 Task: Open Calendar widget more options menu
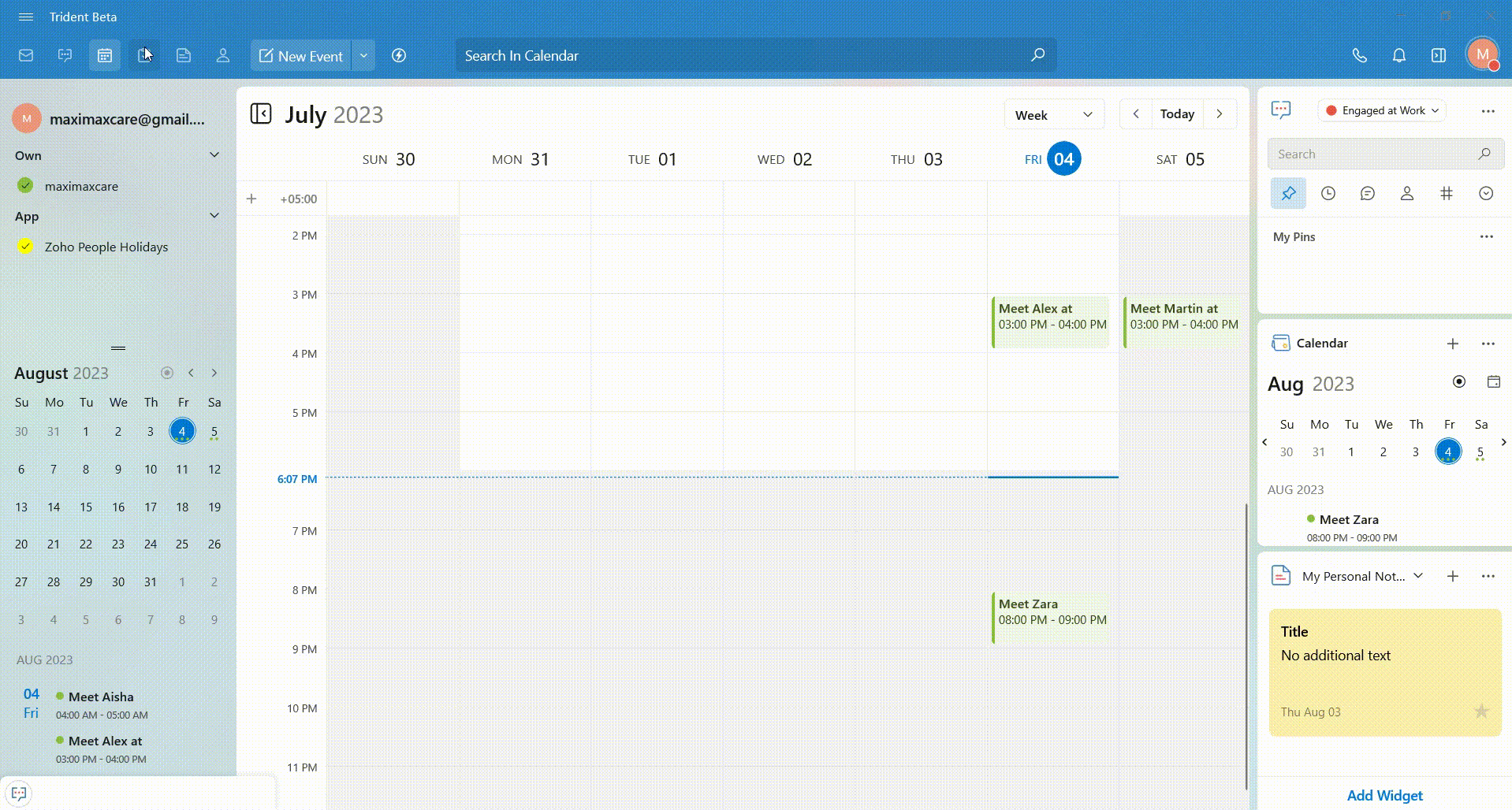click(1488, 344)
